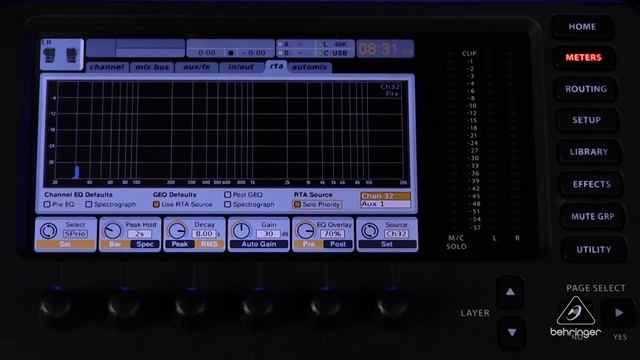
Task: Click the SPrio select value field
Action: (75, 234)
